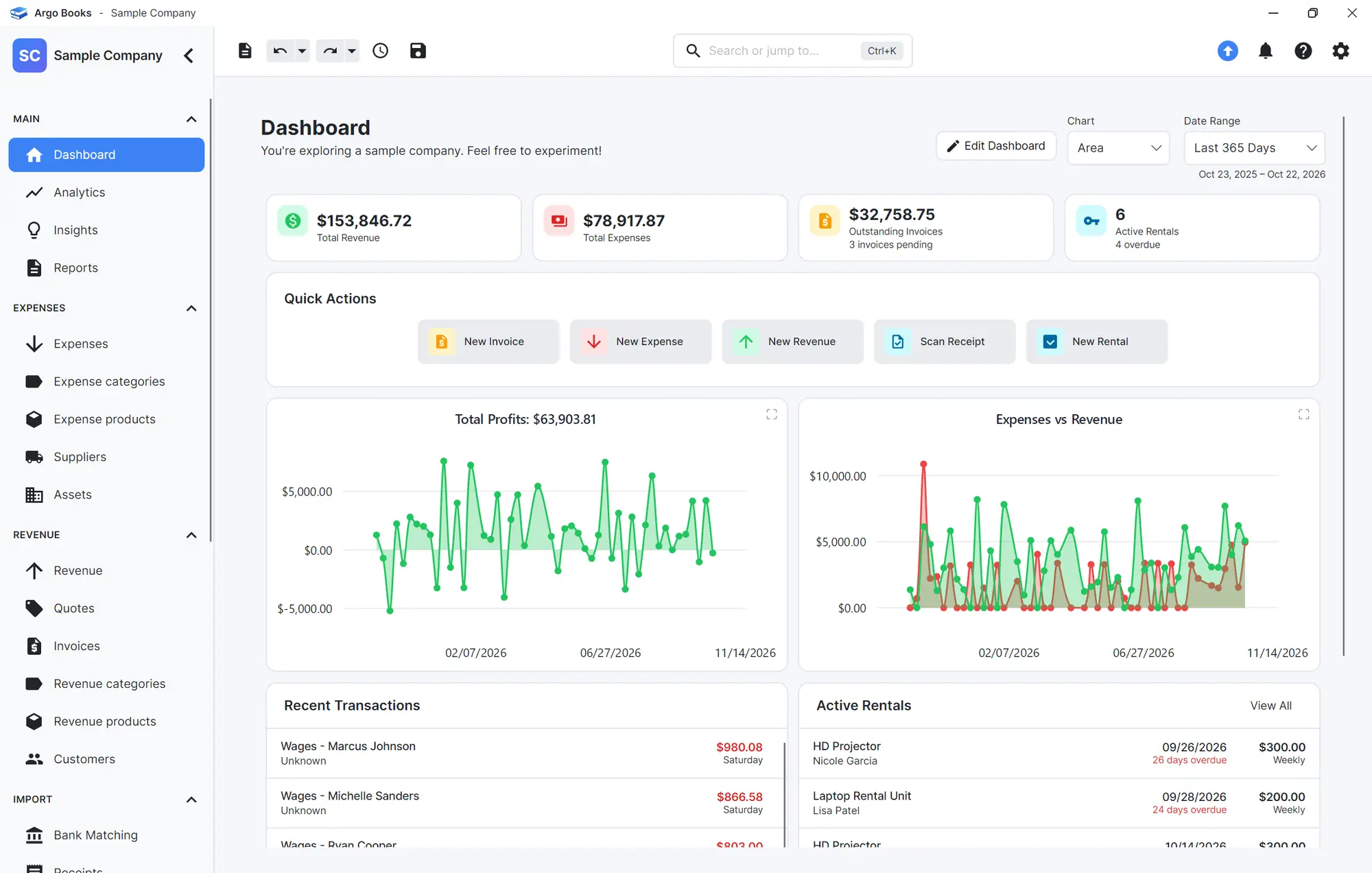Open the Chart type dropdown showing Area
Viewport: 1372px width, 873px height.
point(1118,148)
